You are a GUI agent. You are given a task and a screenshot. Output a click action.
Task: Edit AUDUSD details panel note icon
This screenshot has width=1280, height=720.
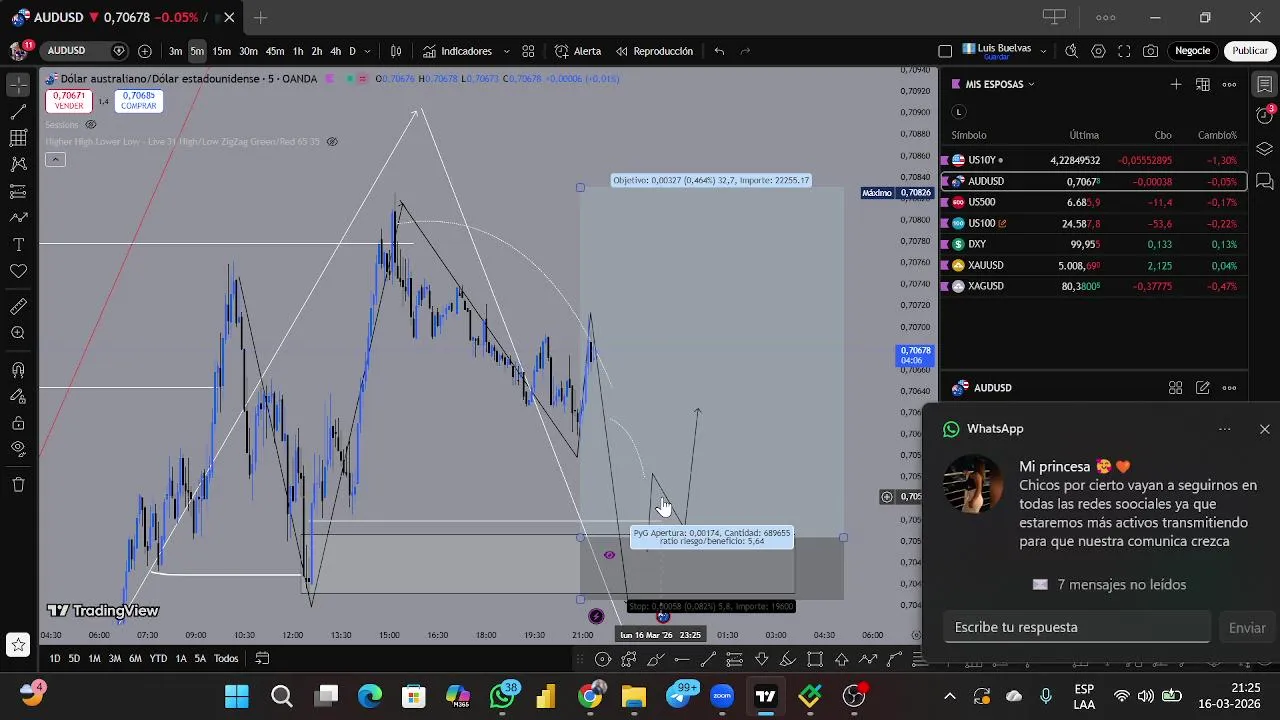click(1203, 388)
